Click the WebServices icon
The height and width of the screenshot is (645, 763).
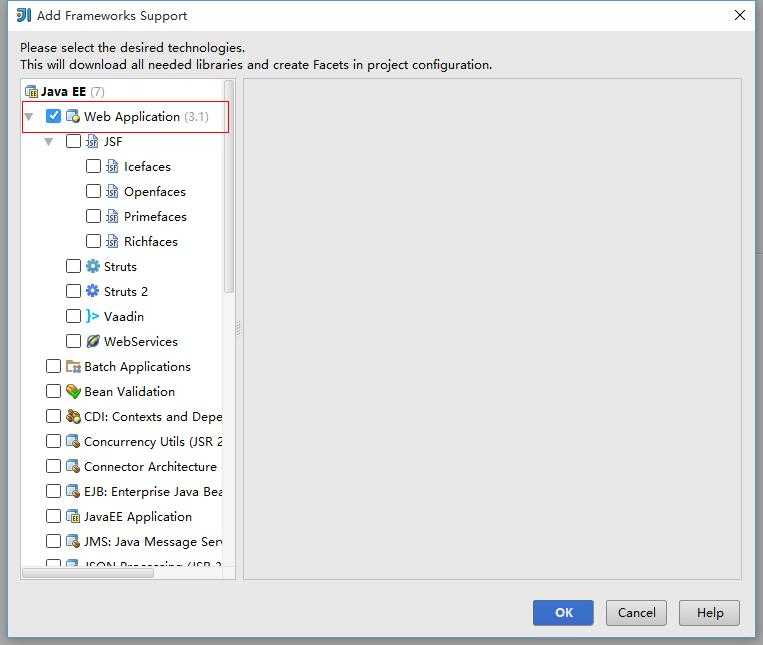tap(92, 341)
